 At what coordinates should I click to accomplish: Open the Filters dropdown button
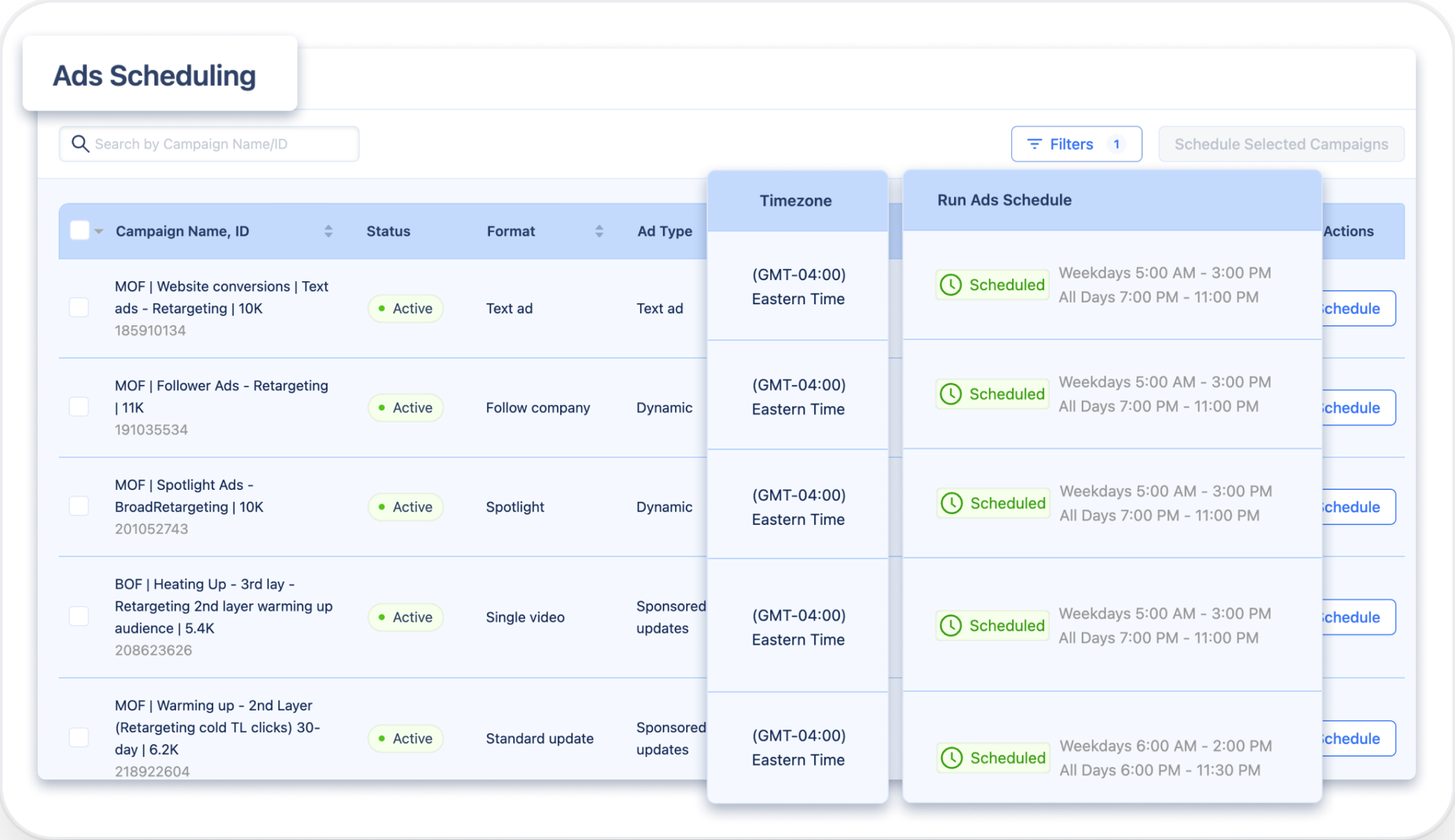[x=1071, y=144]
